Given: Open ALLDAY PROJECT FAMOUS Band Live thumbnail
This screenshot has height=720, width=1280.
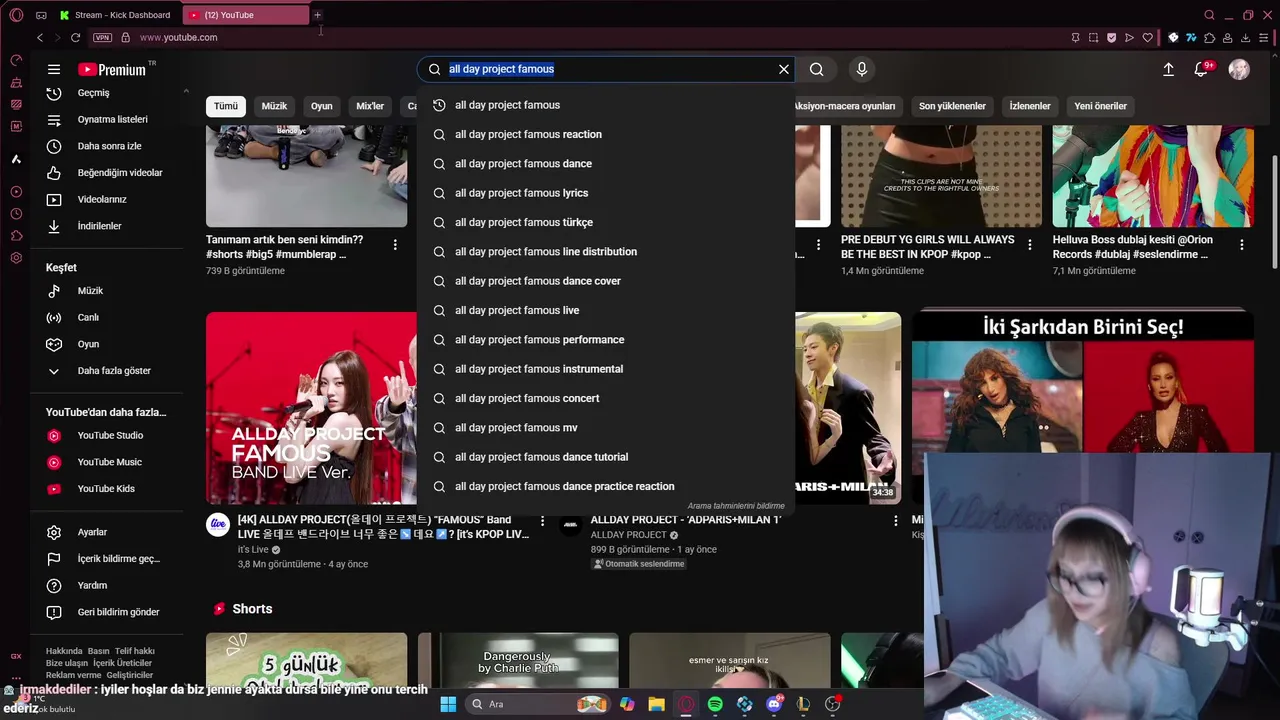Looking at the screenshot, I should [311, 408].
